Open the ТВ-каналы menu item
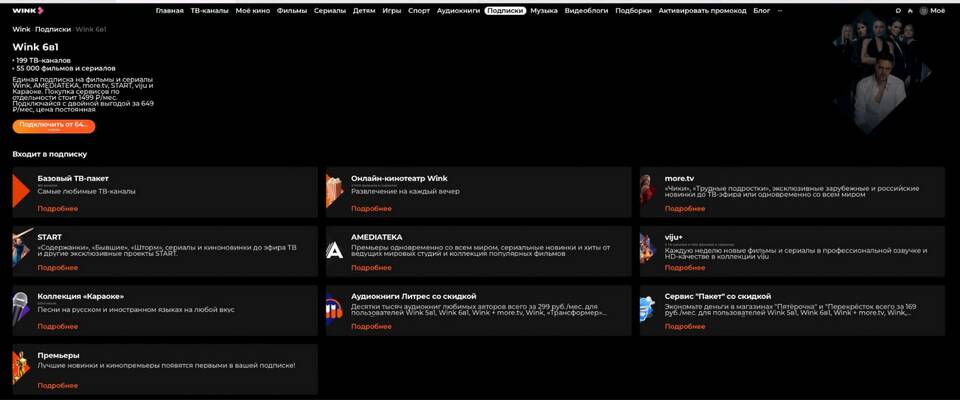 (210, 10)
